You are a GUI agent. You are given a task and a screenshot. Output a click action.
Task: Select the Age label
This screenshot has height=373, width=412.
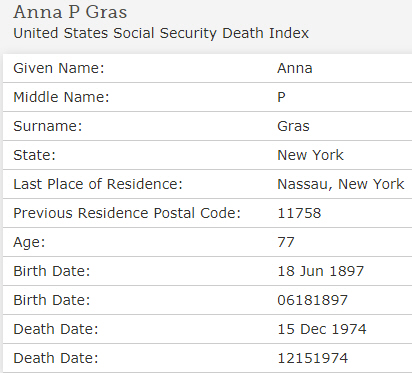pos(29,243)
